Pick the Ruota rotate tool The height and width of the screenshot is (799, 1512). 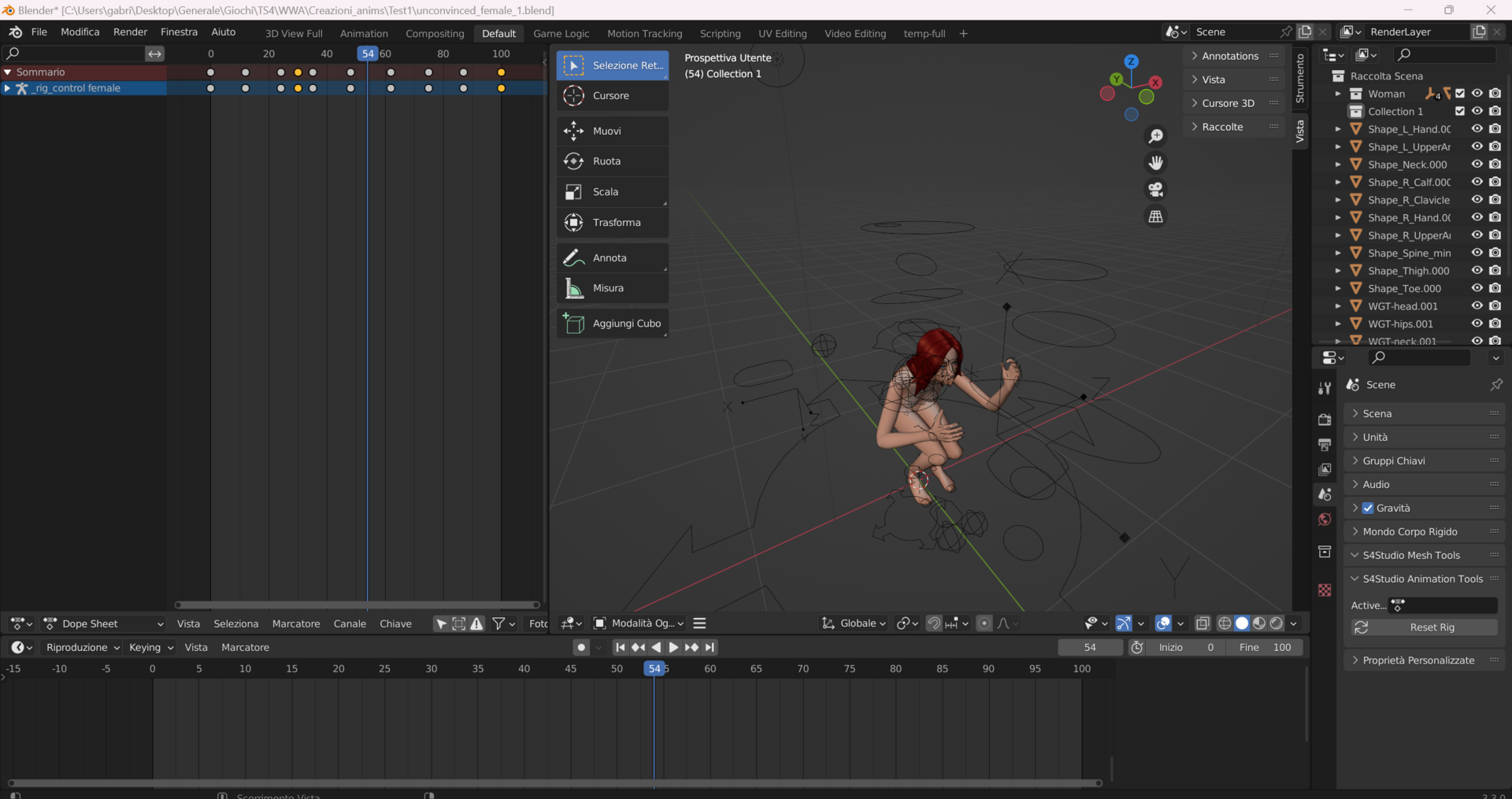coord(613,161)
